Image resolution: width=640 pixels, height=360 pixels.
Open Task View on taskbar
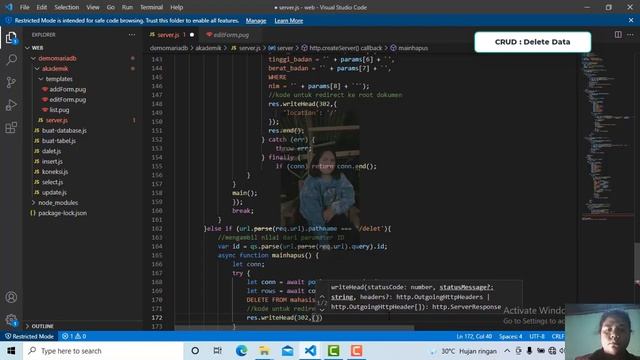tap(218, 351)
